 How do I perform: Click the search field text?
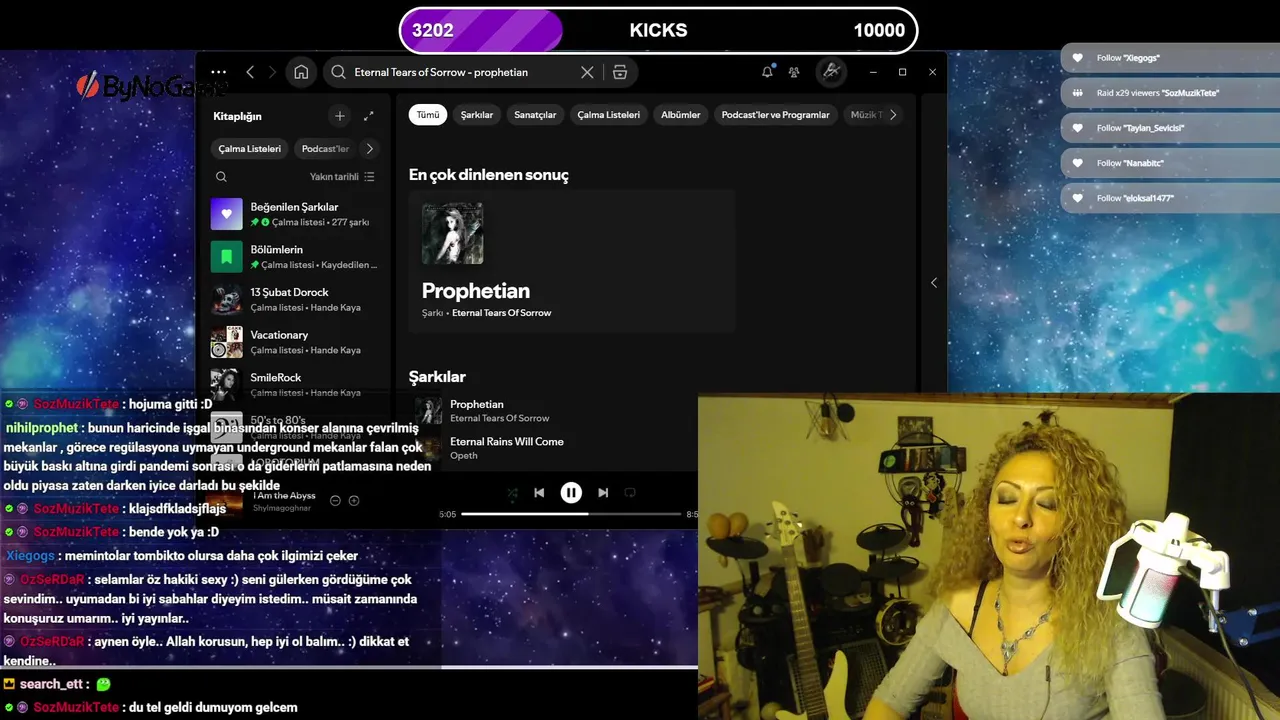click(x=441, y=72)
